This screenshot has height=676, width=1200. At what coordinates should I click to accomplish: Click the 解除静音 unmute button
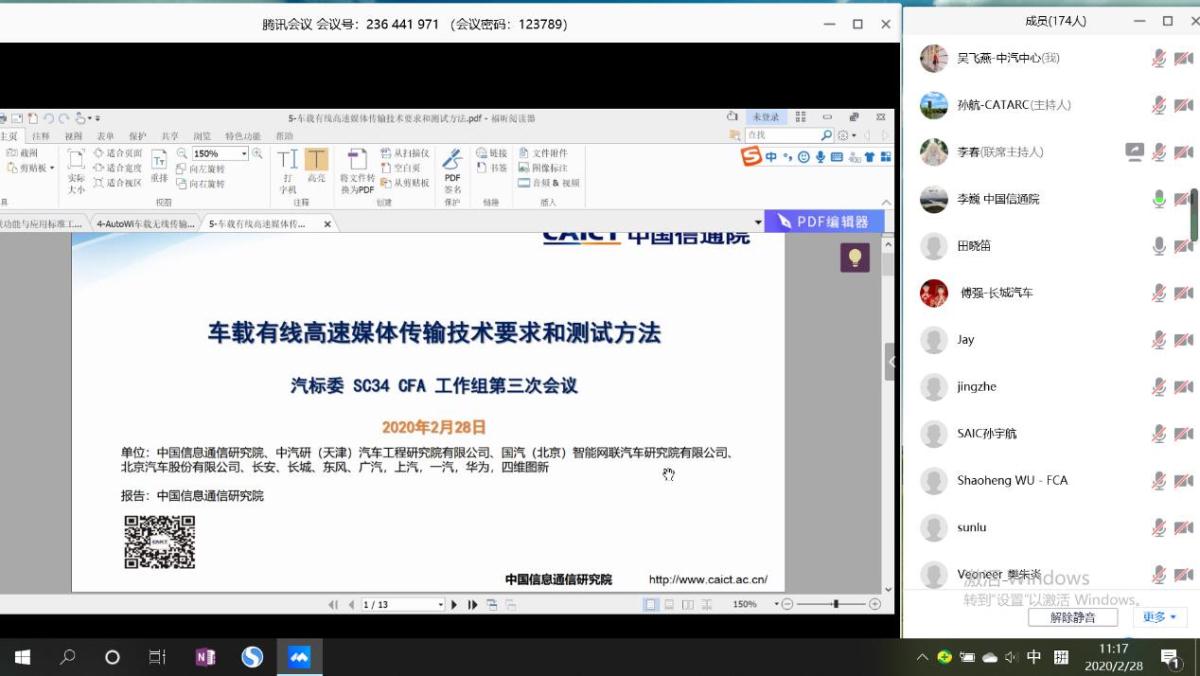(x=1072, y=617)
